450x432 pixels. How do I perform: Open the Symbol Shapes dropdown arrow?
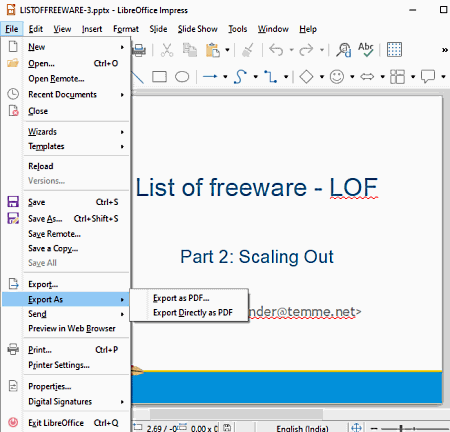pyautogui.click(x=352, y=77)
